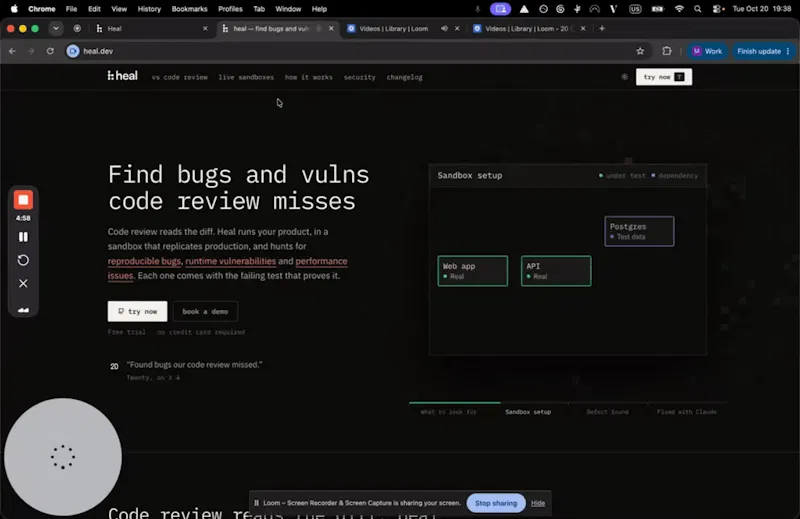The height and width of the screenshot is (519, 800).
Task: Follow the performance issues link
Action: 321,261
